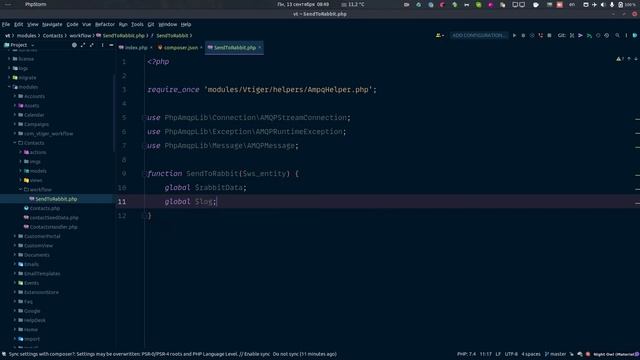Expand the actions folder
Image resolution: width=640 pixels, height=360 pixels.
click(21, 152)
